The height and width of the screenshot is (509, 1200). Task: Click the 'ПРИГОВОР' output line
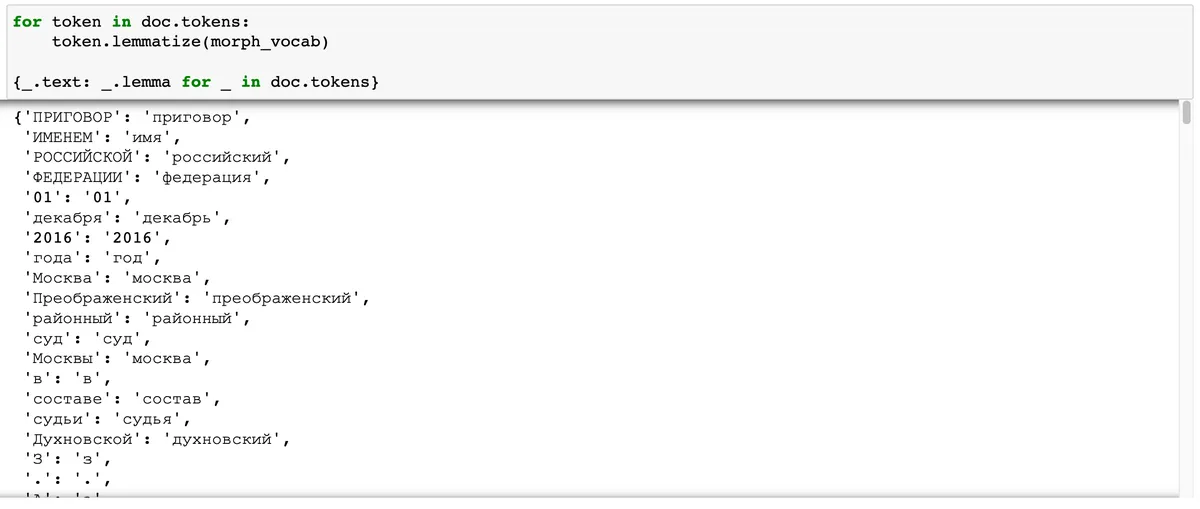point(131,118)
